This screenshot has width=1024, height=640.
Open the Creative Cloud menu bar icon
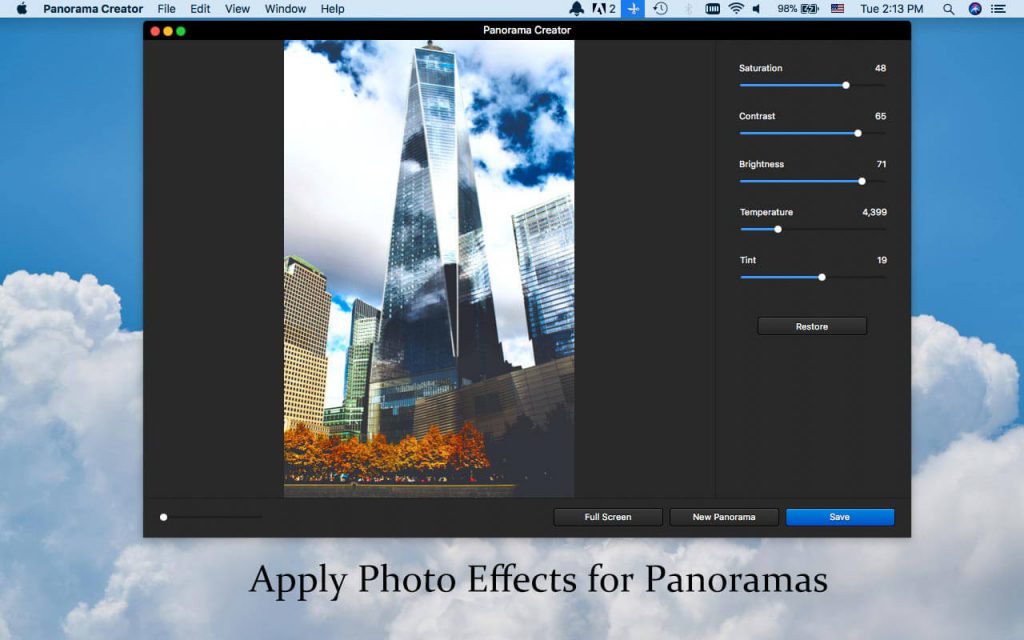pyautogui.click(x=601, y=9)
